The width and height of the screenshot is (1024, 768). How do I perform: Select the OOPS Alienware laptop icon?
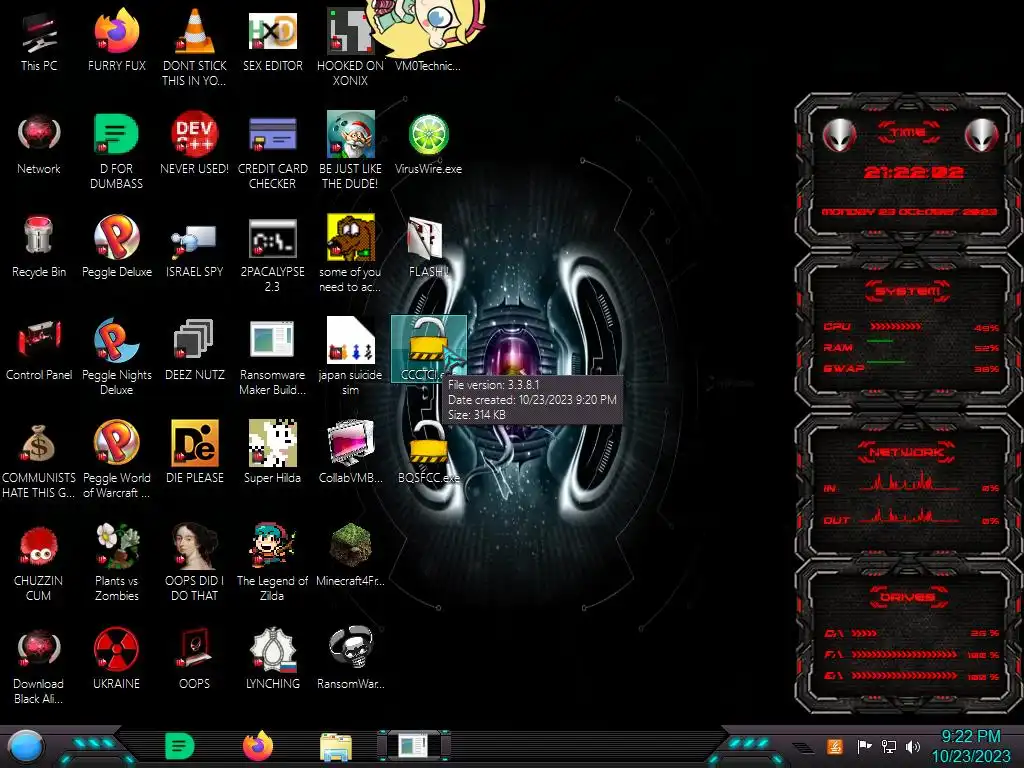coord(194,658)
